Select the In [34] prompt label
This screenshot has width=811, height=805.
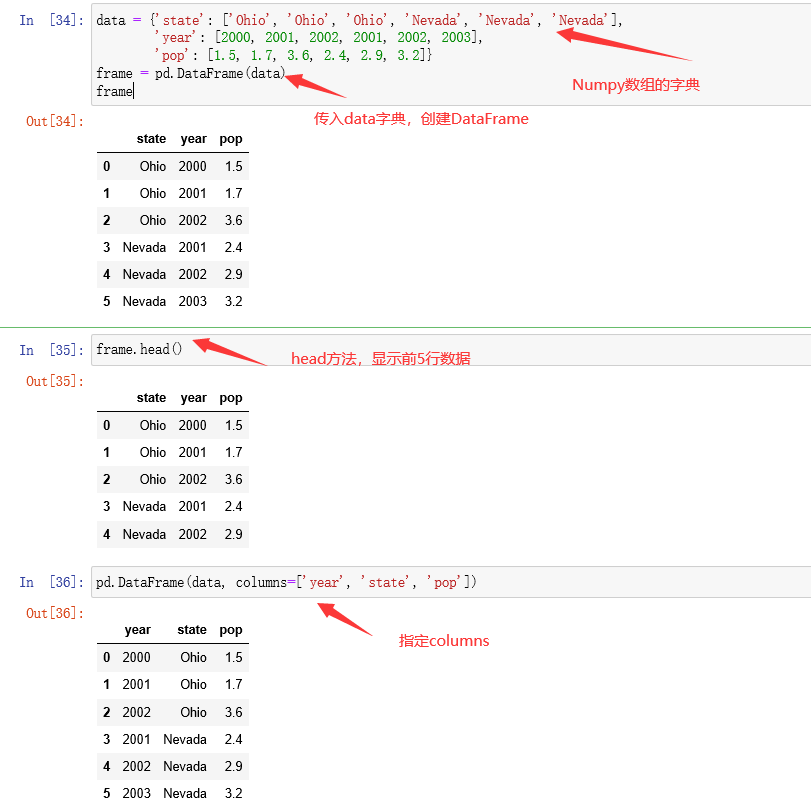(x=51, y=20)
